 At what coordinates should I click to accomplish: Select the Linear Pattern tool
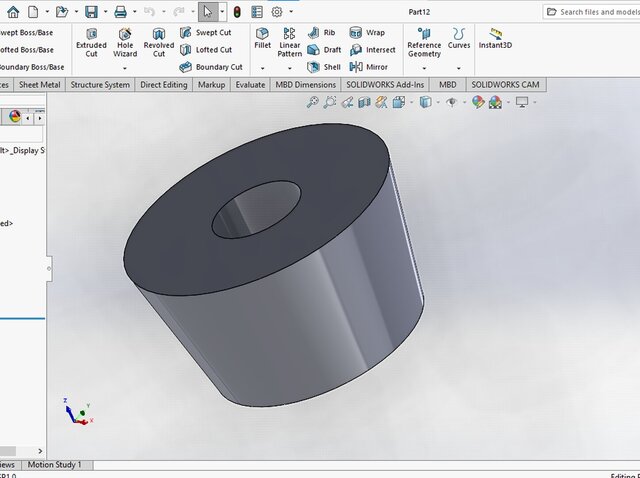pyautogui.click(x=290, y=42)
